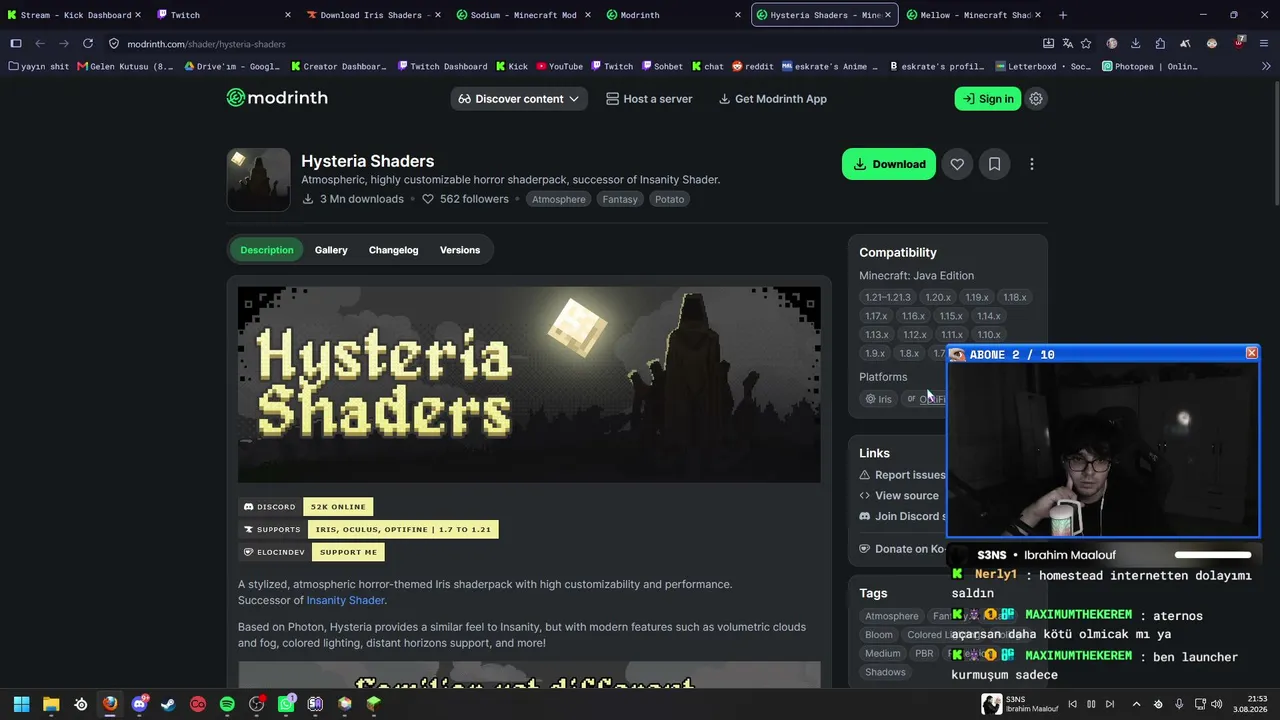Click the Iris platform chip

coord(878,399)
